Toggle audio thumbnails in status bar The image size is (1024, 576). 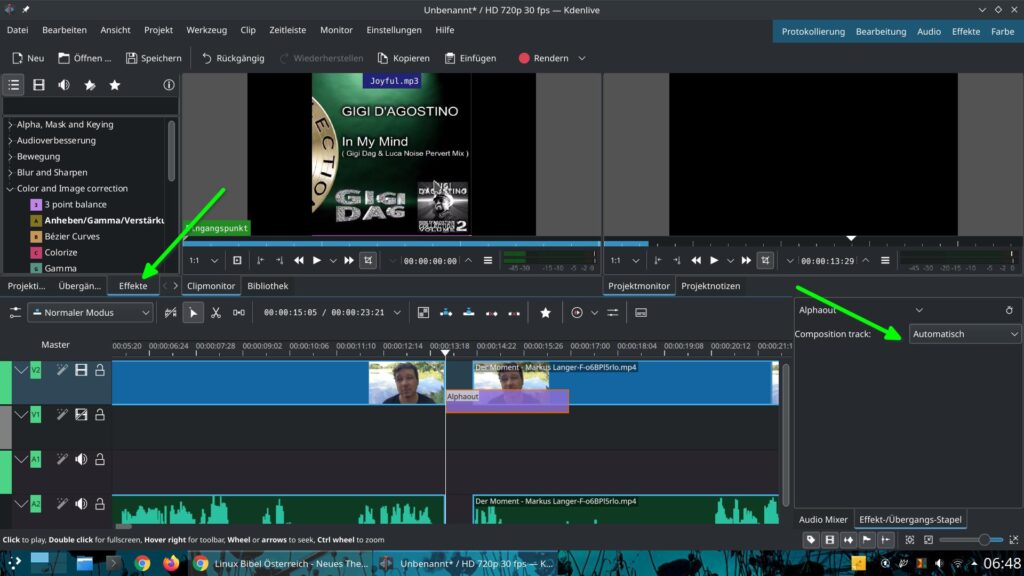[848, 540]
